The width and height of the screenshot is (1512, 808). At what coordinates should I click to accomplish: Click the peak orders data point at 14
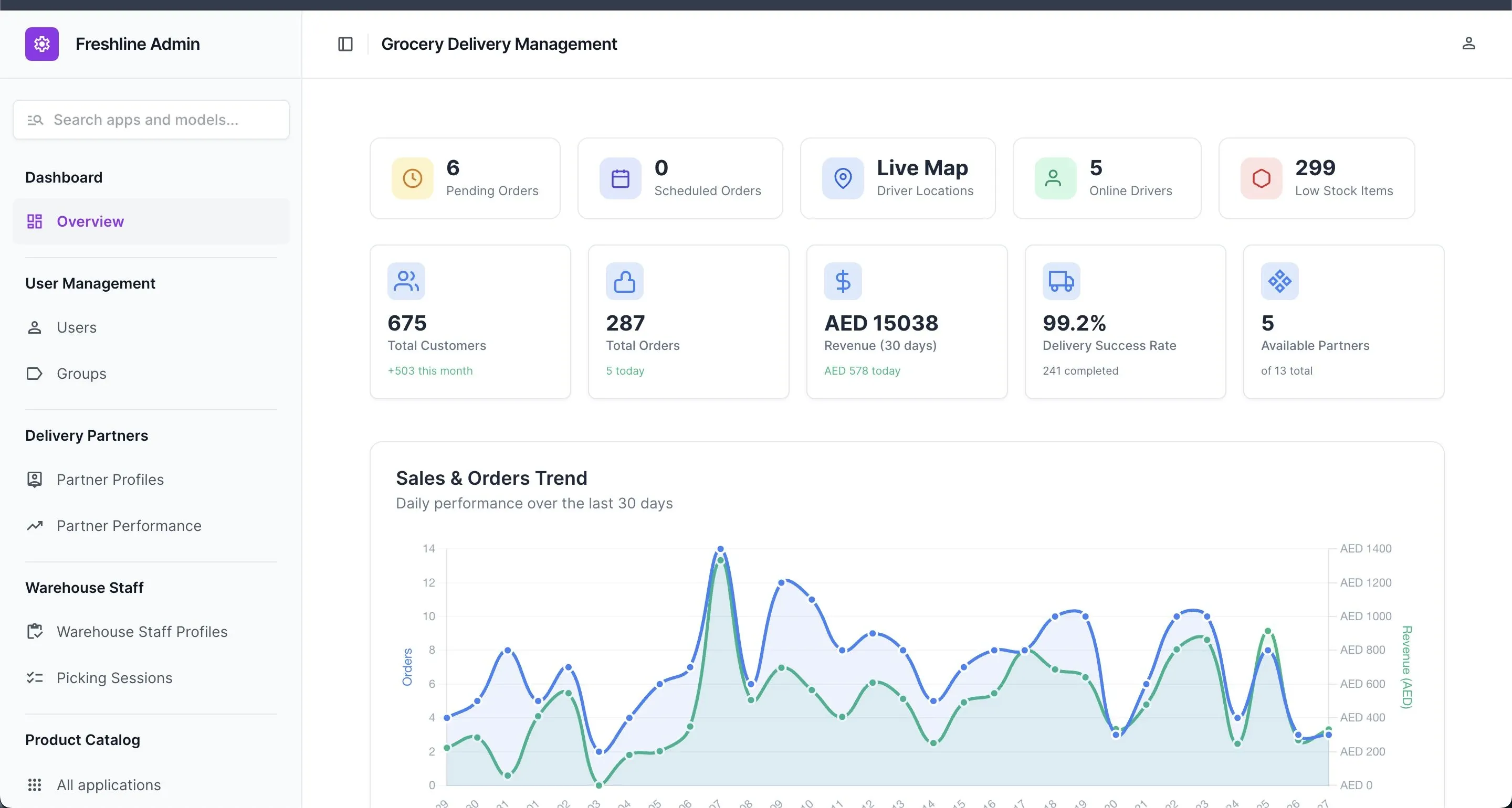pyautogui.click(x=720, y=549)
